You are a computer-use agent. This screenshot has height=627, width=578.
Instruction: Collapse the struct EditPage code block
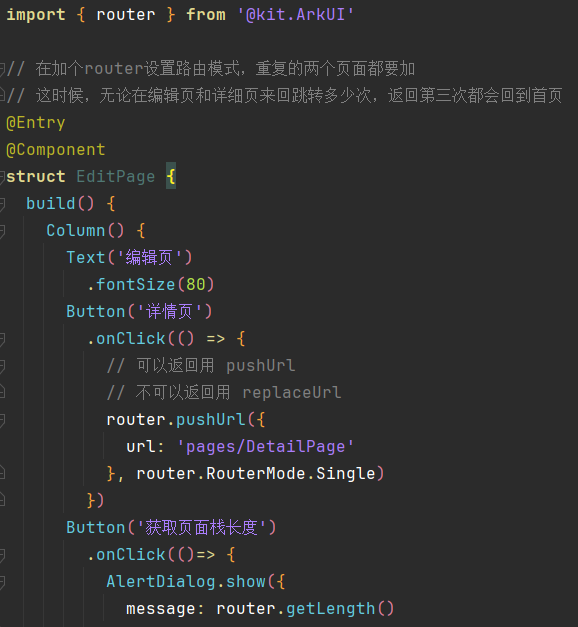(2, 177)
